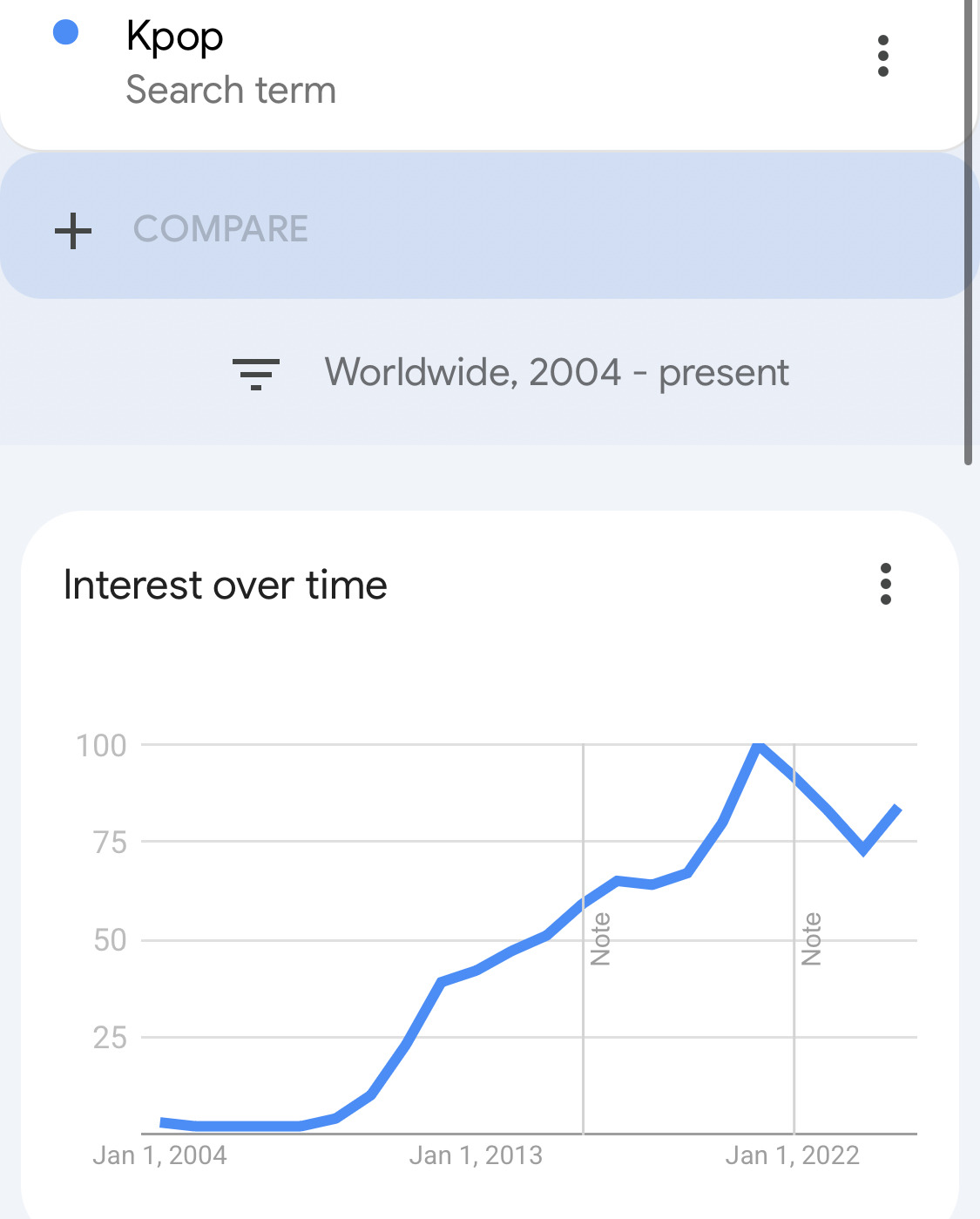Click the Jan 1, 2004 axis label
The image size is (980, 1219).
pos(159,1155)
